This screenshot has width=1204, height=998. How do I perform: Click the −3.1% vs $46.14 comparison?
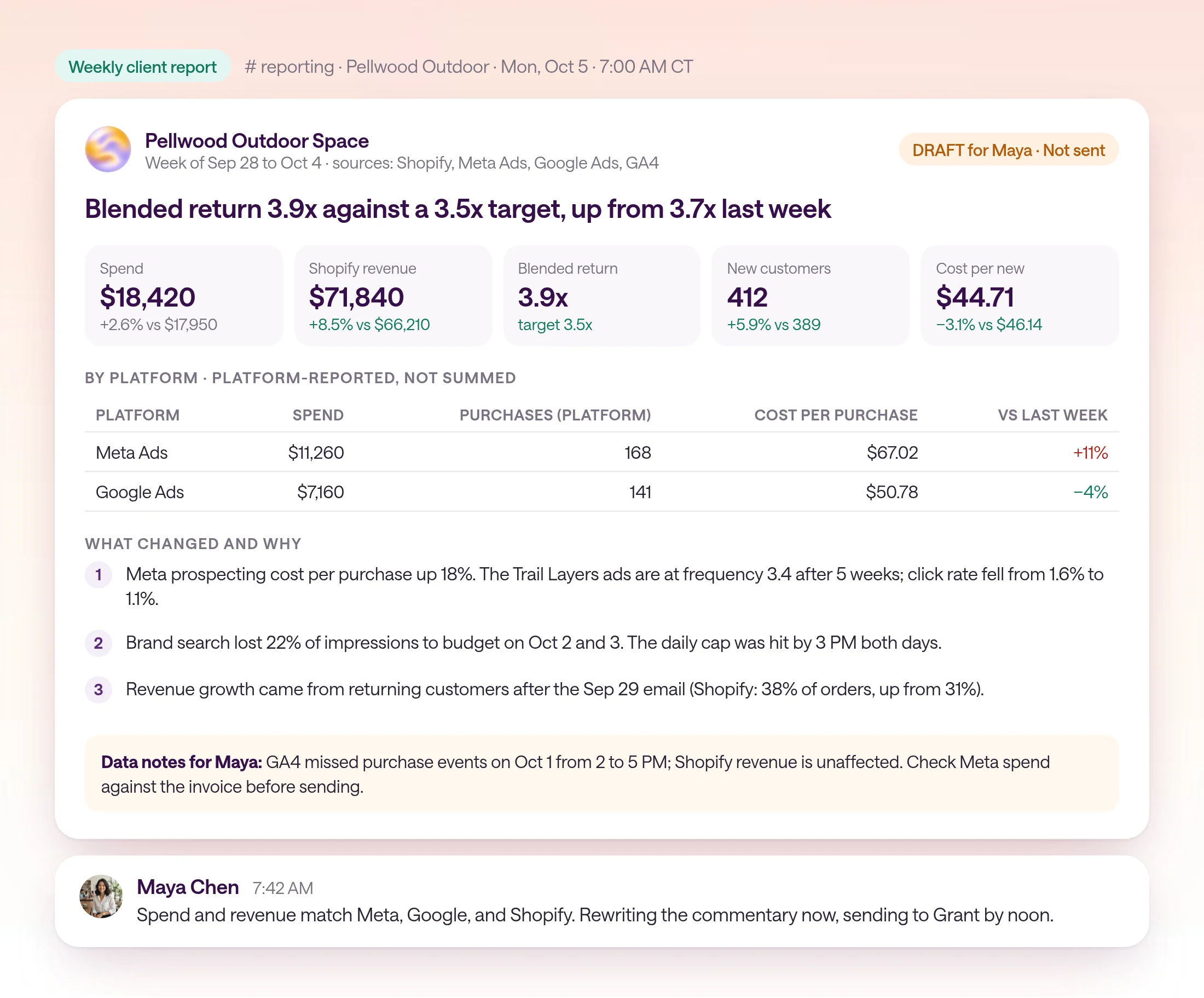tap(989, 325)
